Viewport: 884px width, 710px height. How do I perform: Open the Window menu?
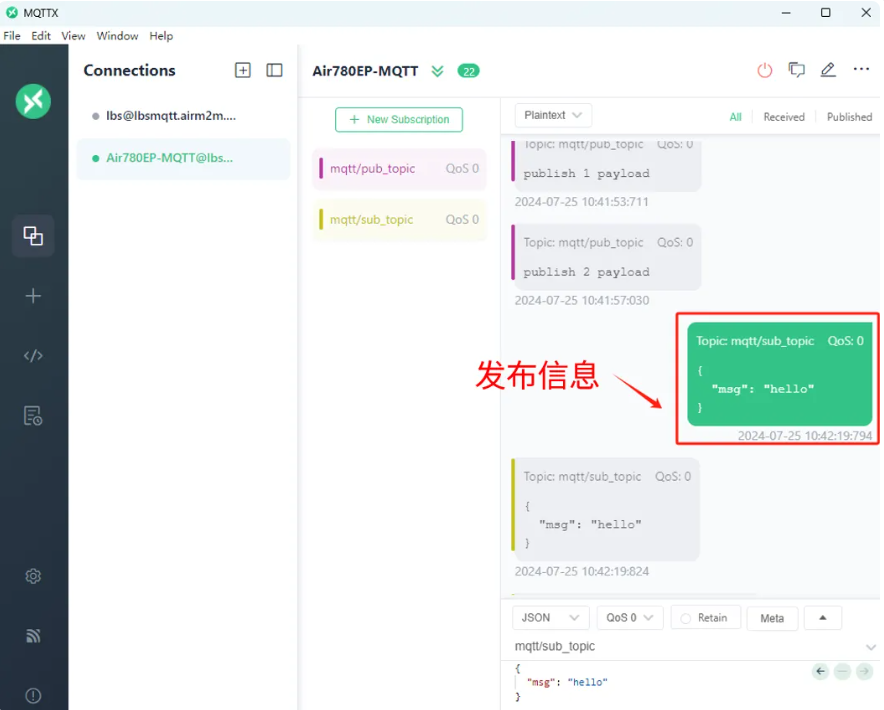[117, 36]
